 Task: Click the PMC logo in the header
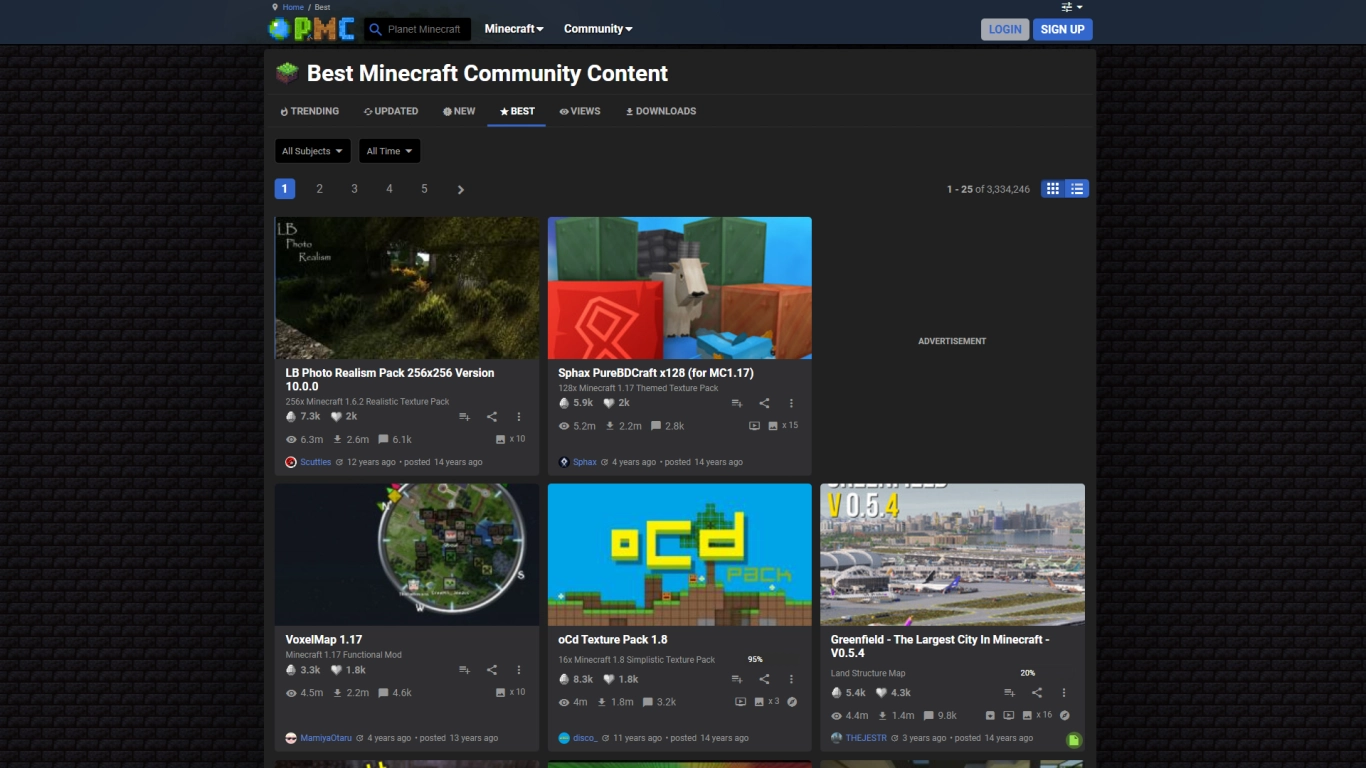pos(311,29)
